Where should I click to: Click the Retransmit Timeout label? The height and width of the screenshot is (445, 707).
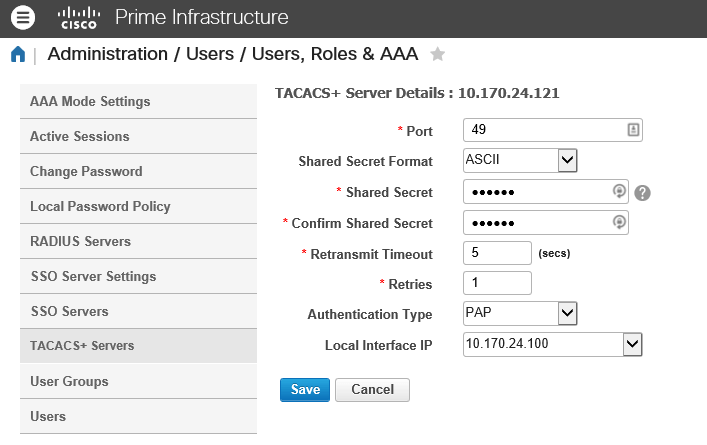point(372,254)
